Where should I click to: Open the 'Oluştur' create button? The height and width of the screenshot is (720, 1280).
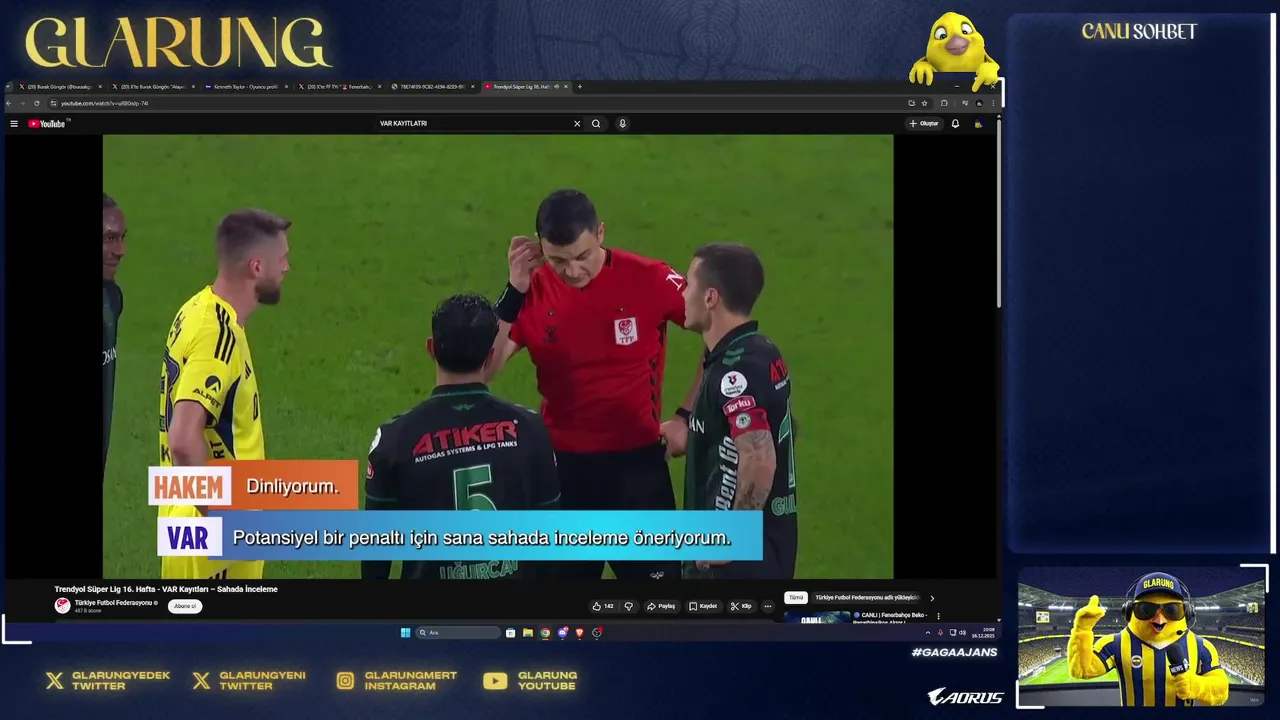[924, 124]
